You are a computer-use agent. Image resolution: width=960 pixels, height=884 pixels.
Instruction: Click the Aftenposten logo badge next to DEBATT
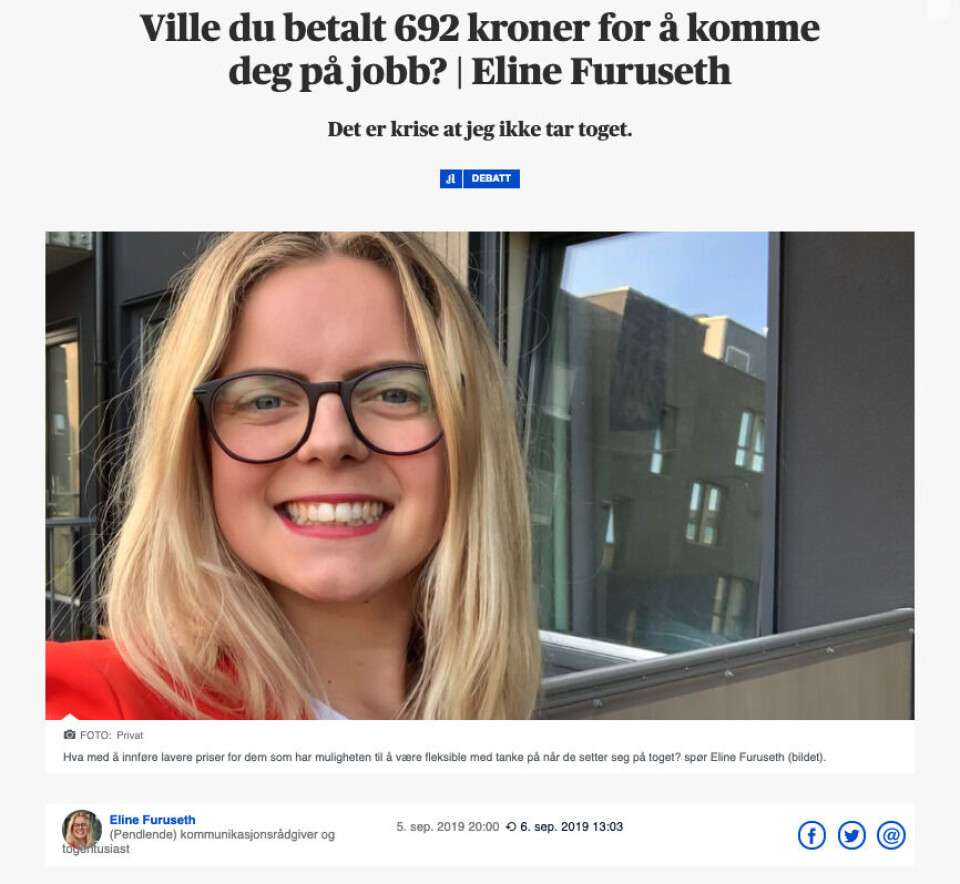click(x=451, y=179)
